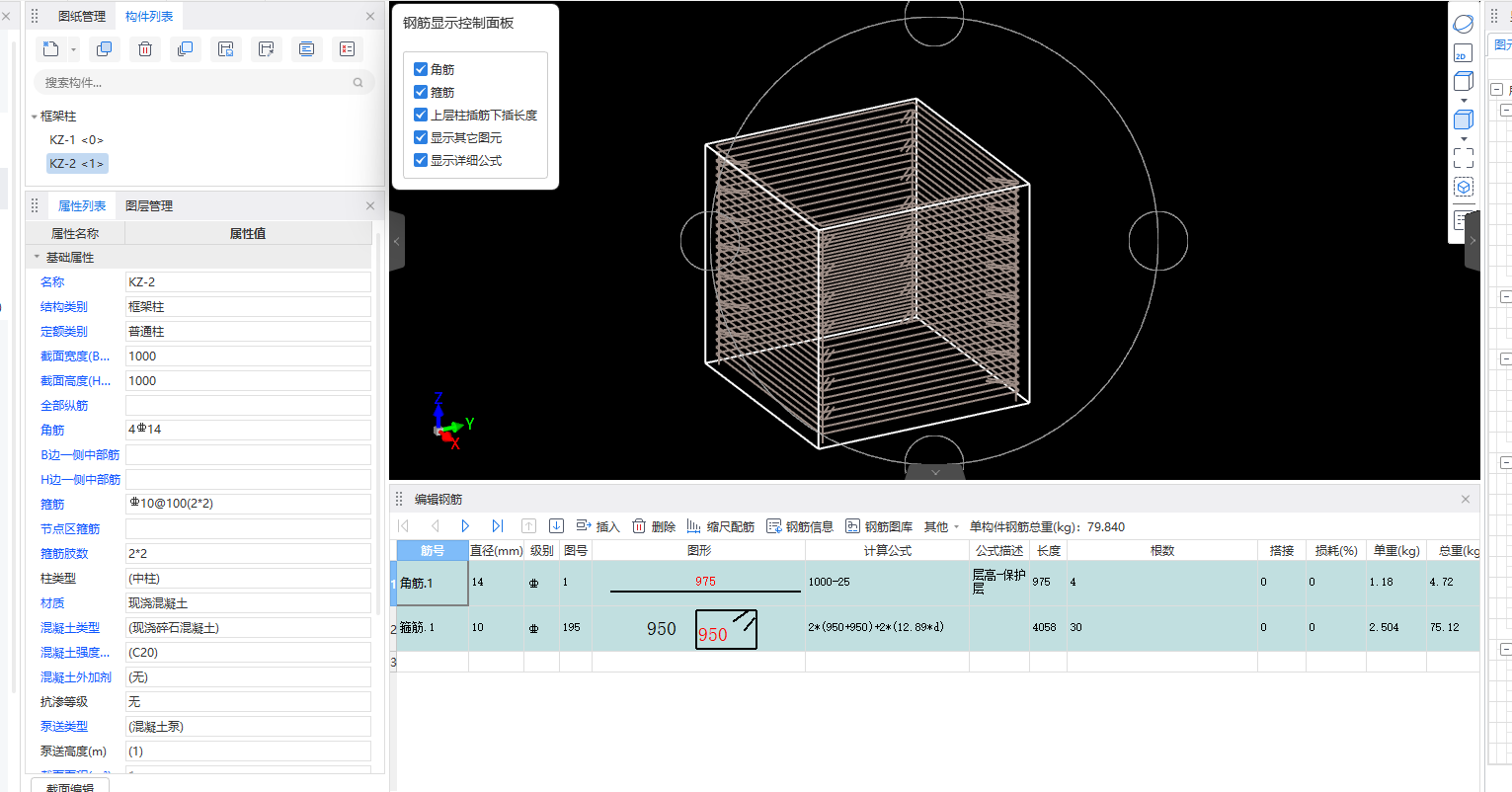Focus the 搜索构件 search field
Image resolution: width=1512 pixels, height=792 pixels.
coord(204,83)
